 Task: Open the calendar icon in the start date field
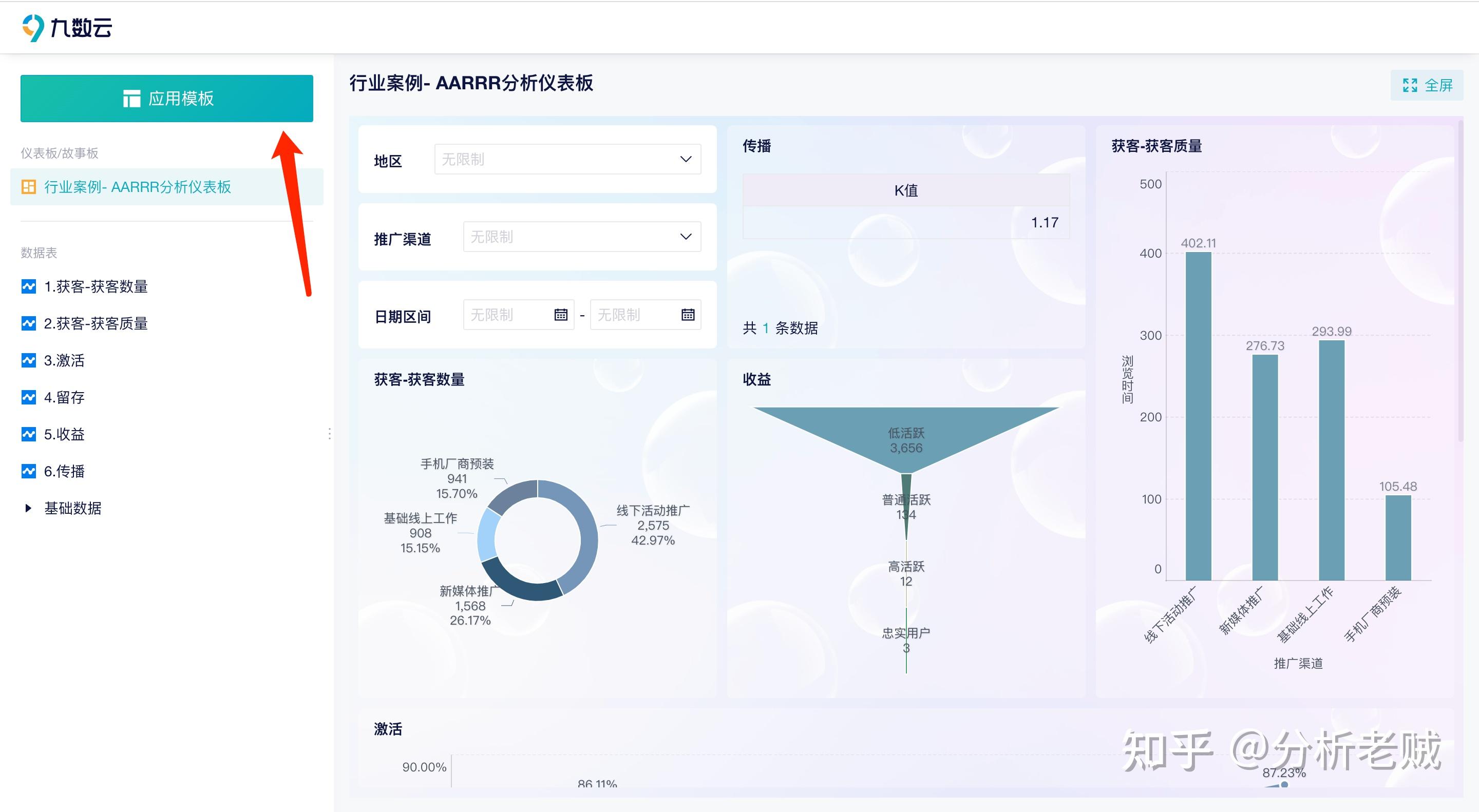(560, 314)
